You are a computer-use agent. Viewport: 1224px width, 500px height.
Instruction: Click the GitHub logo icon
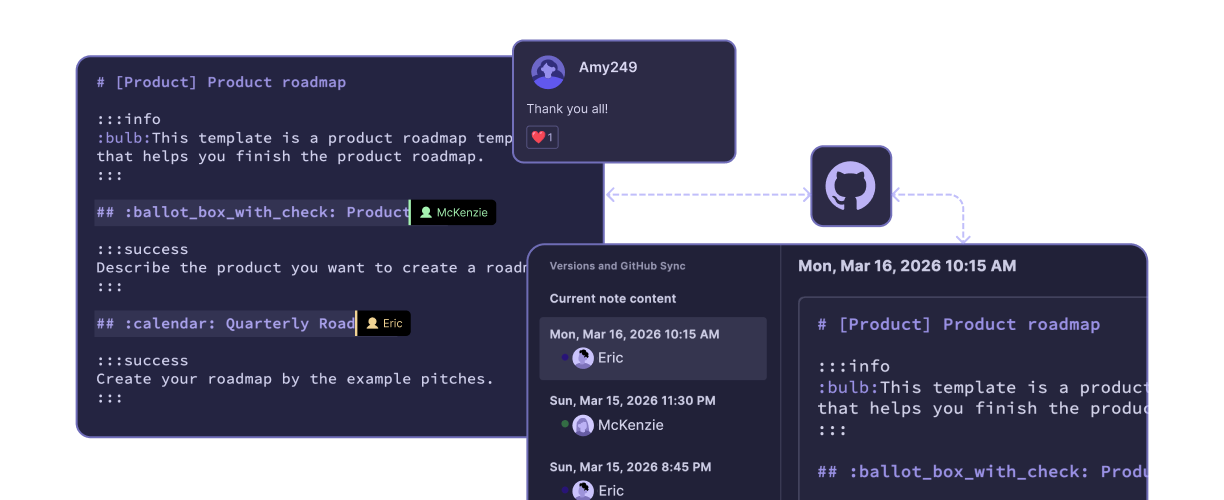pos(850,186)
